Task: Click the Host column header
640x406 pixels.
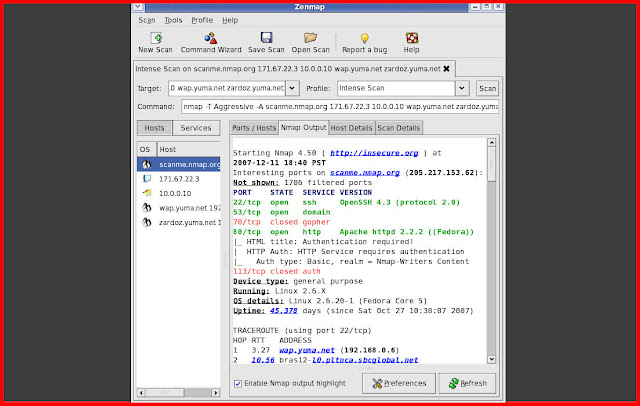Action: click(x=189, y=149)
